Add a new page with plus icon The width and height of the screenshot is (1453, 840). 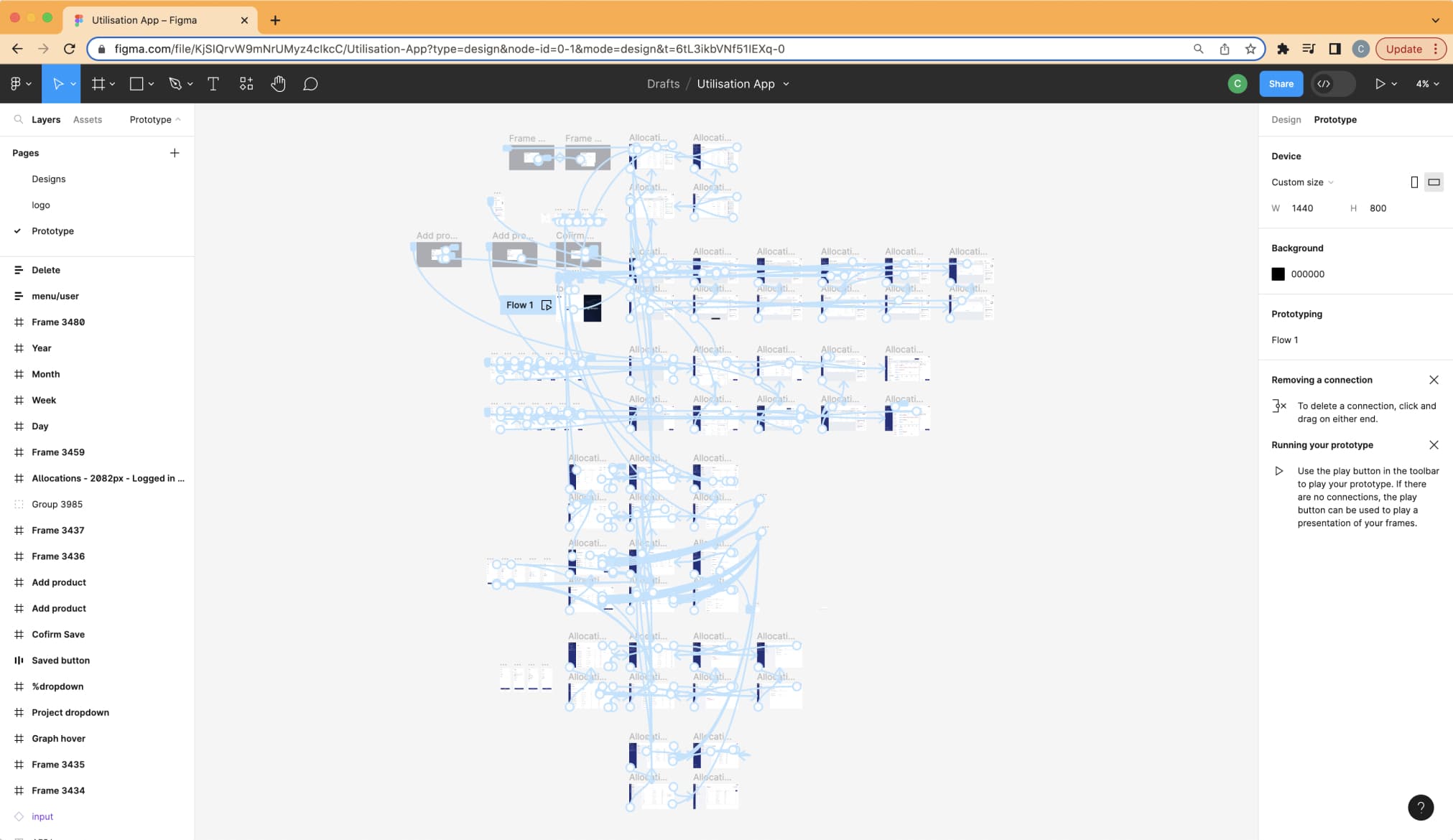click(175, 153)
